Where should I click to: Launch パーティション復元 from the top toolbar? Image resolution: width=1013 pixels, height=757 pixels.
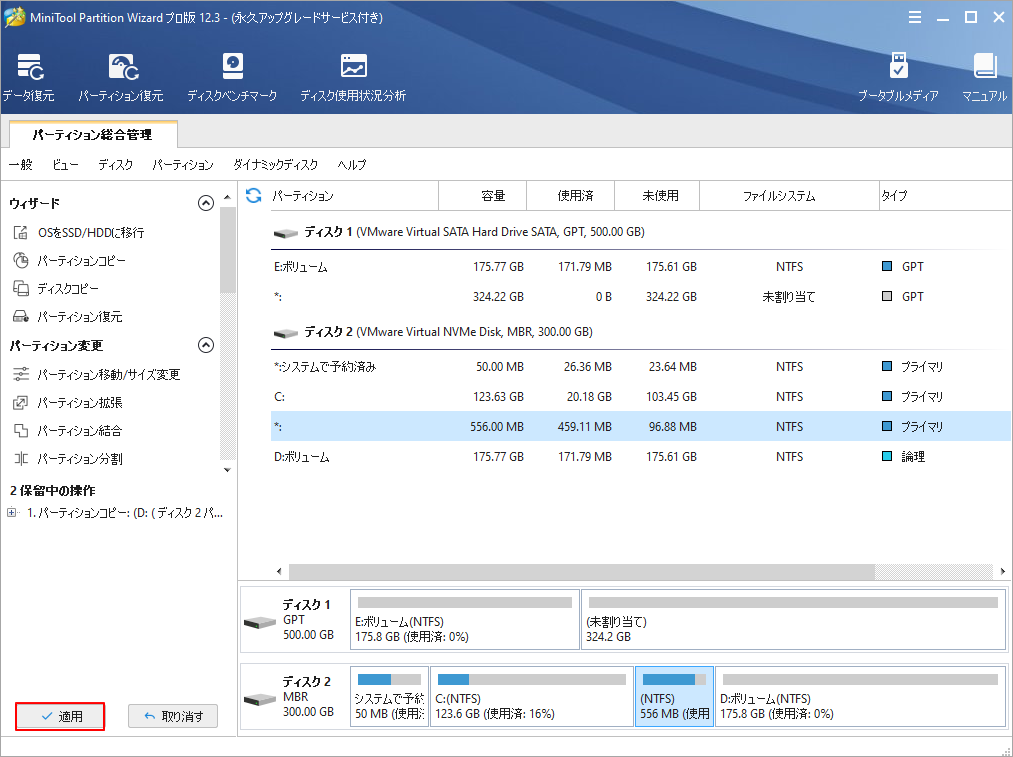click(121, 78)
